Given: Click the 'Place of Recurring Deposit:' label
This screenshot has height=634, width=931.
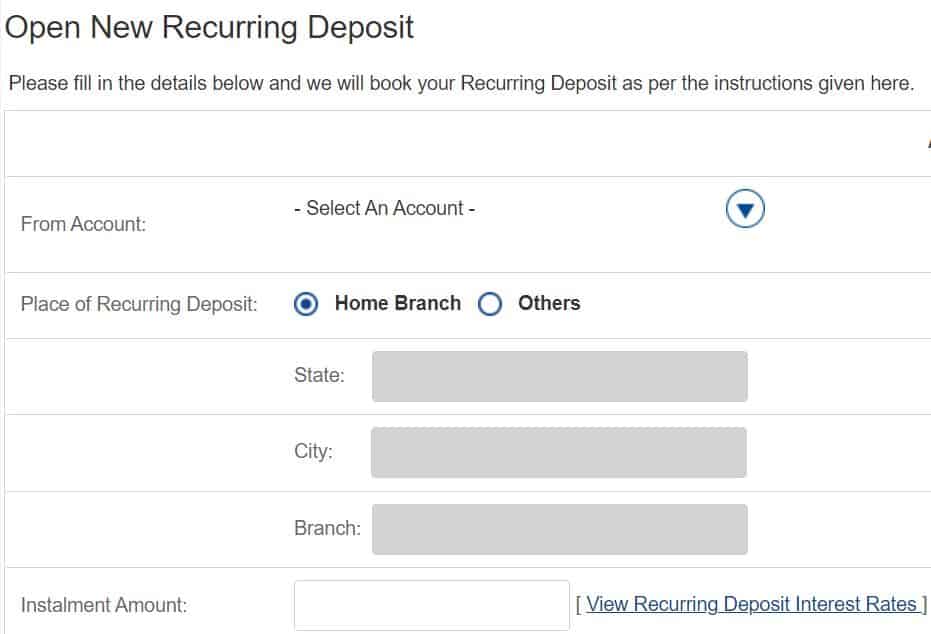Looking at the screenshot, I should pyautogui.click(x=139, y=304).
